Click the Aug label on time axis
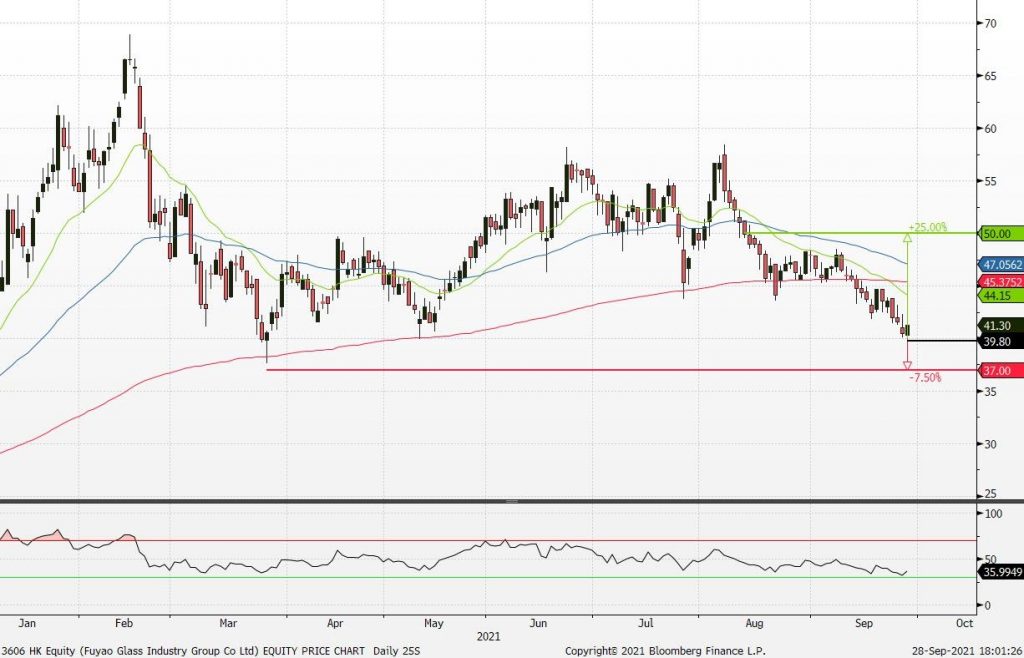1024x658 pixels. (x=754, y=623)
